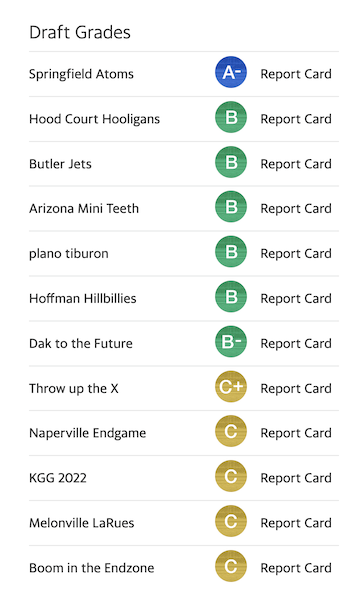Open Report Card for Arizona Mini Teeth
This screenshot has width=360, height=600.
[x=296, y=209]
